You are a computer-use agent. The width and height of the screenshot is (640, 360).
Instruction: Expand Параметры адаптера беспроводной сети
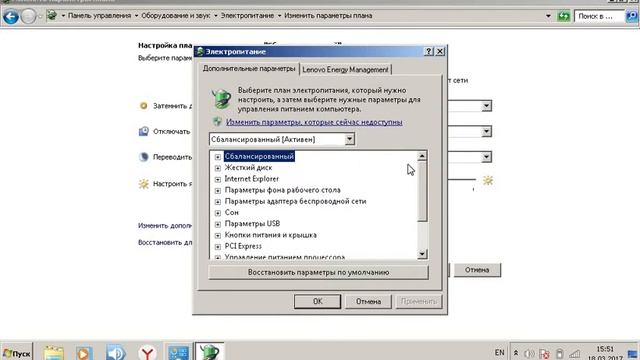(218, 202)
